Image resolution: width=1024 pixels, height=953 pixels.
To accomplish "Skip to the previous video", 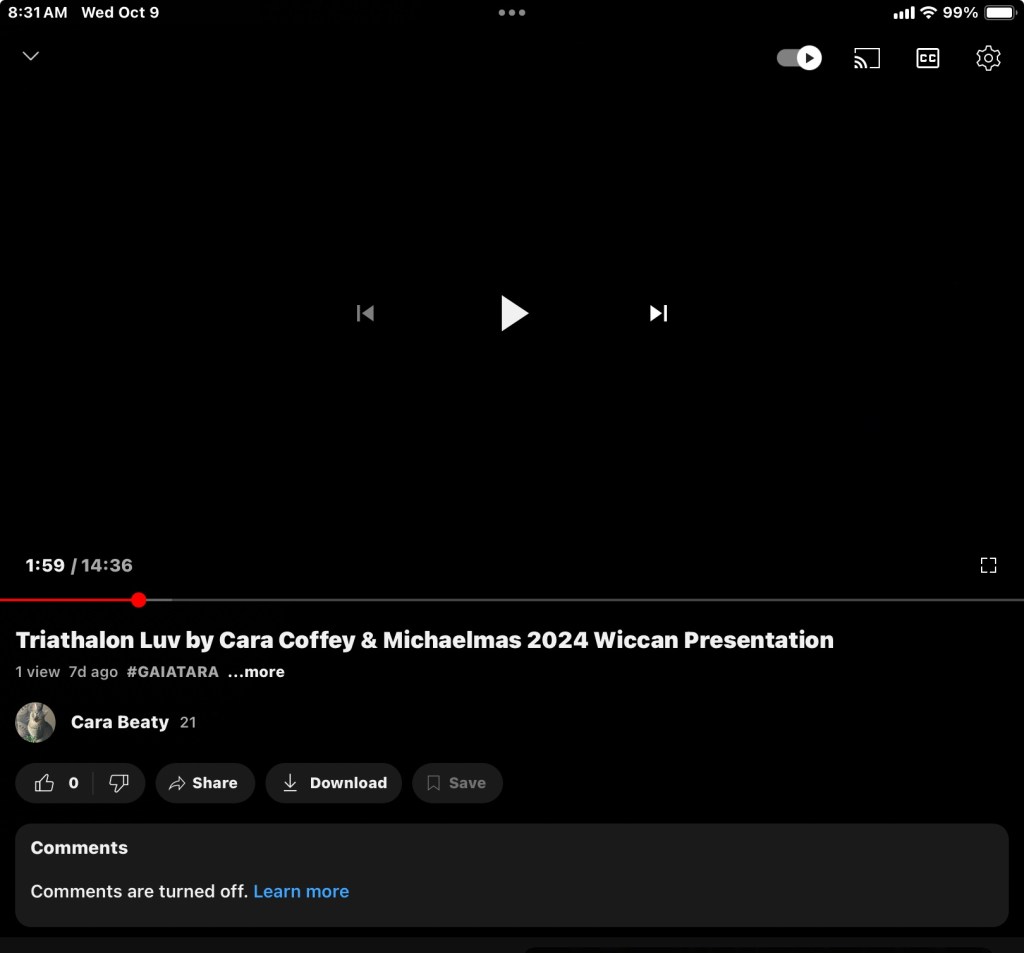I will tap(365, 313).
